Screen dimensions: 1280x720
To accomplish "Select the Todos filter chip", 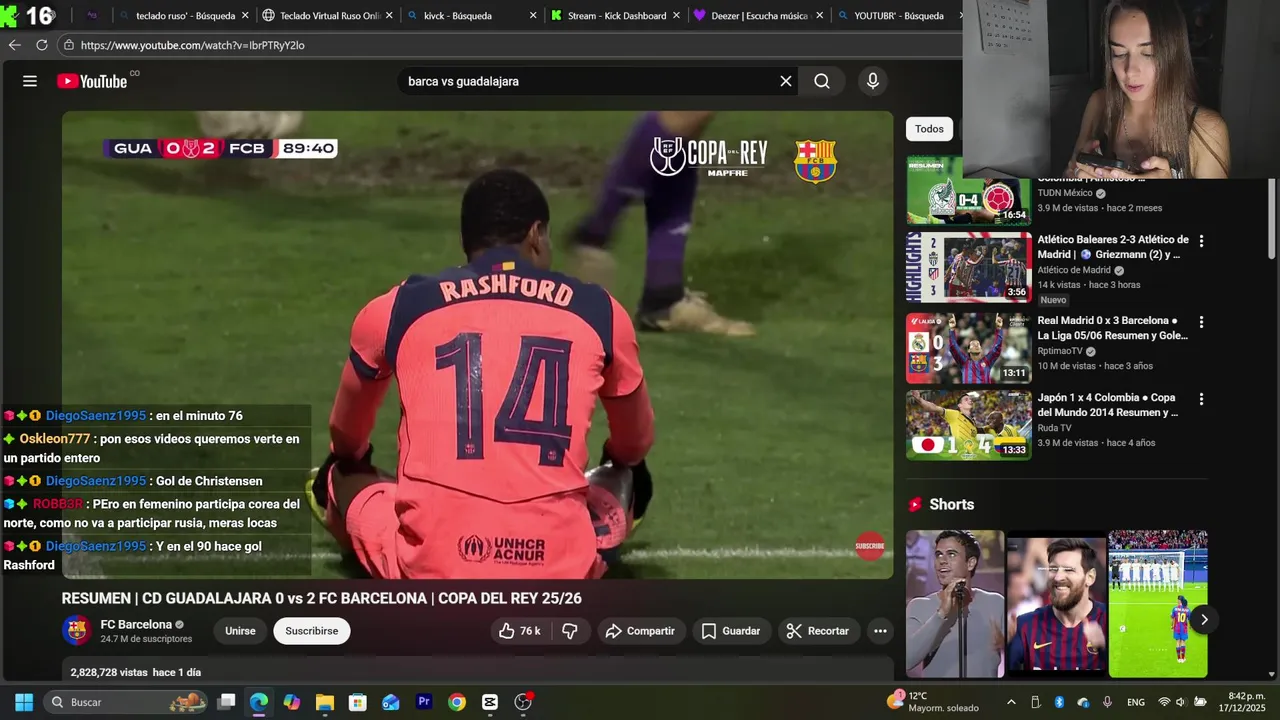I will [929, 129].
